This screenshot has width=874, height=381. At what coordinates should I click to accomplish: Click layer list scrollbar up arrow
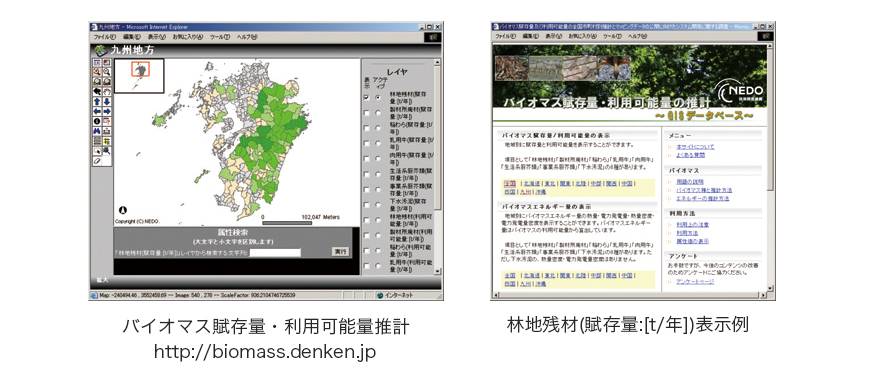pos(437,61)
